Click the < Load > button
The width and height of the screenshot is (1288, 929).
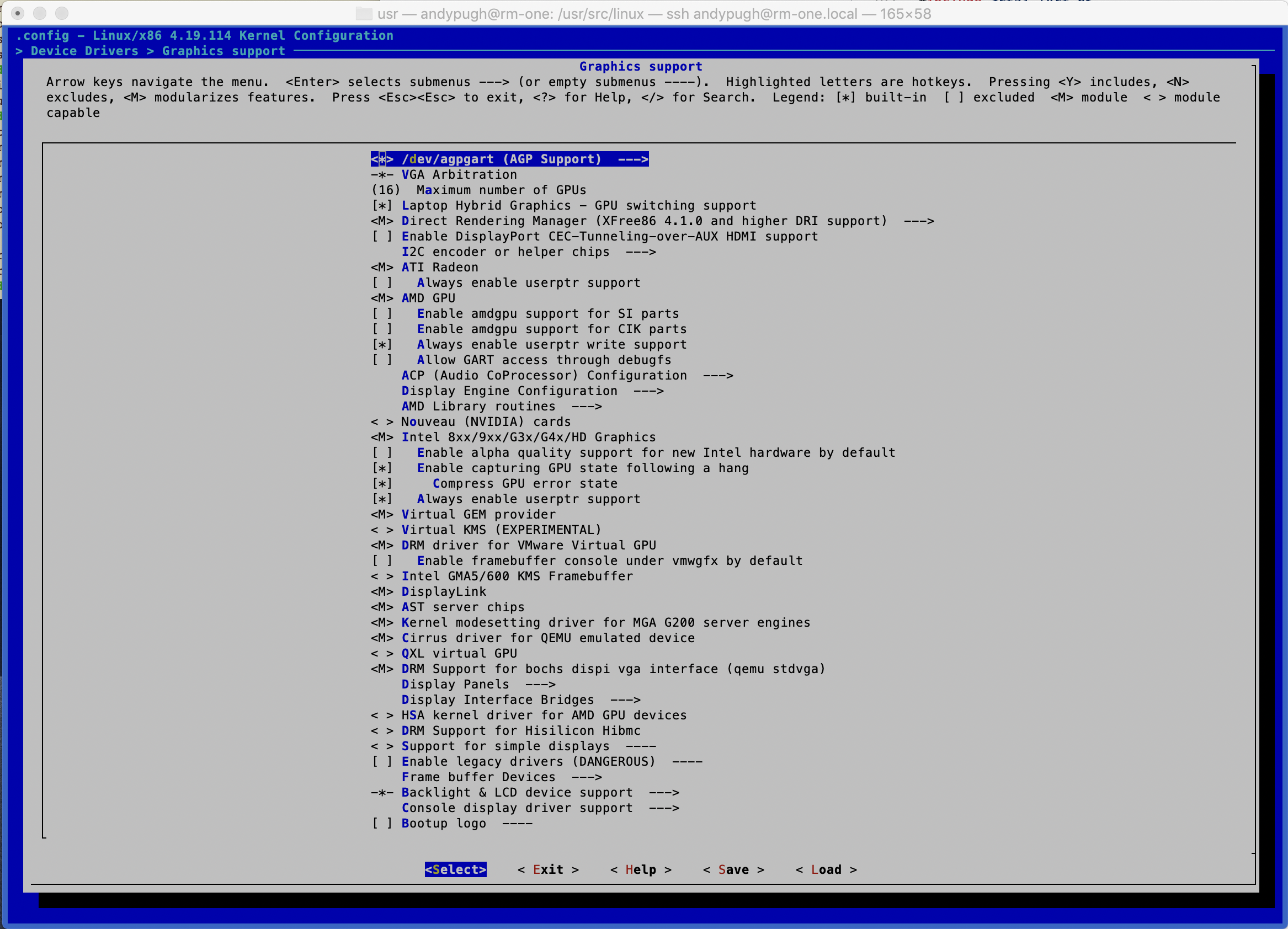coord(826,869)
